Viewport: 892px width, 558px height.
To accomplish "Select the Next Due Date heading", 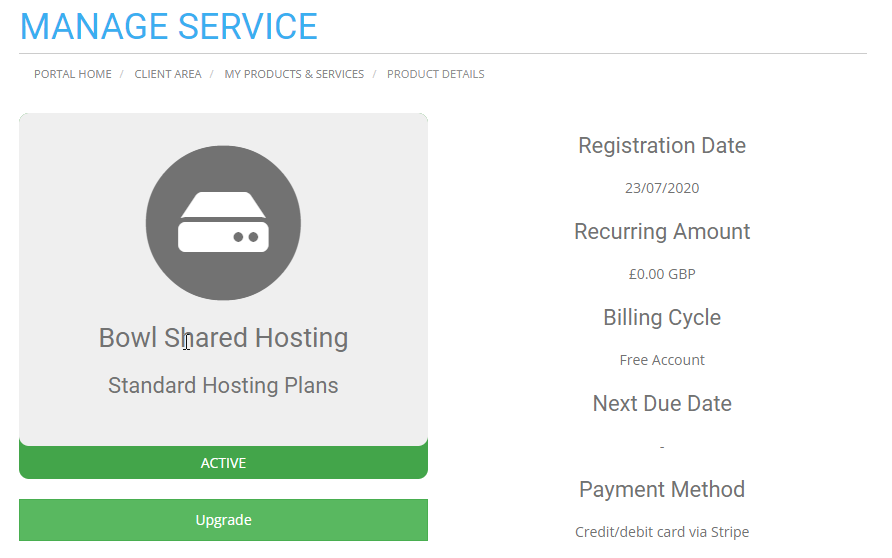I will click(x=662, y=403).
